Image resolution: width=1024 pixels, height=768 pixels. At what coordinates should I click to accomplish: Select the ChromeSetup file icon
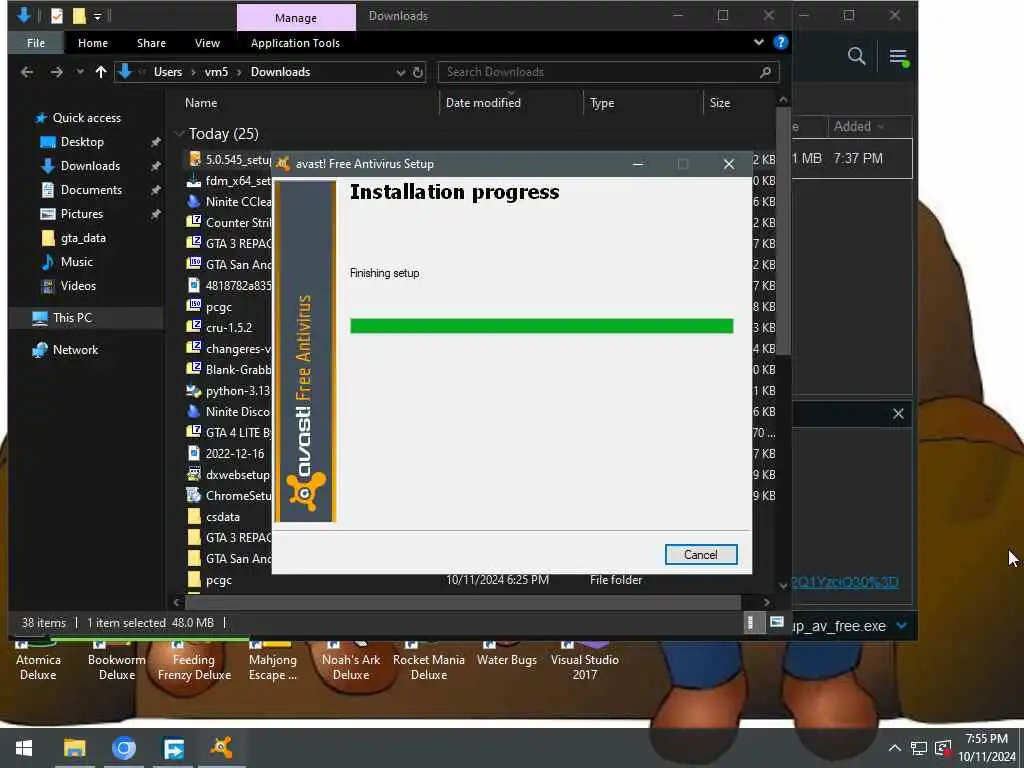coord(194,495)
